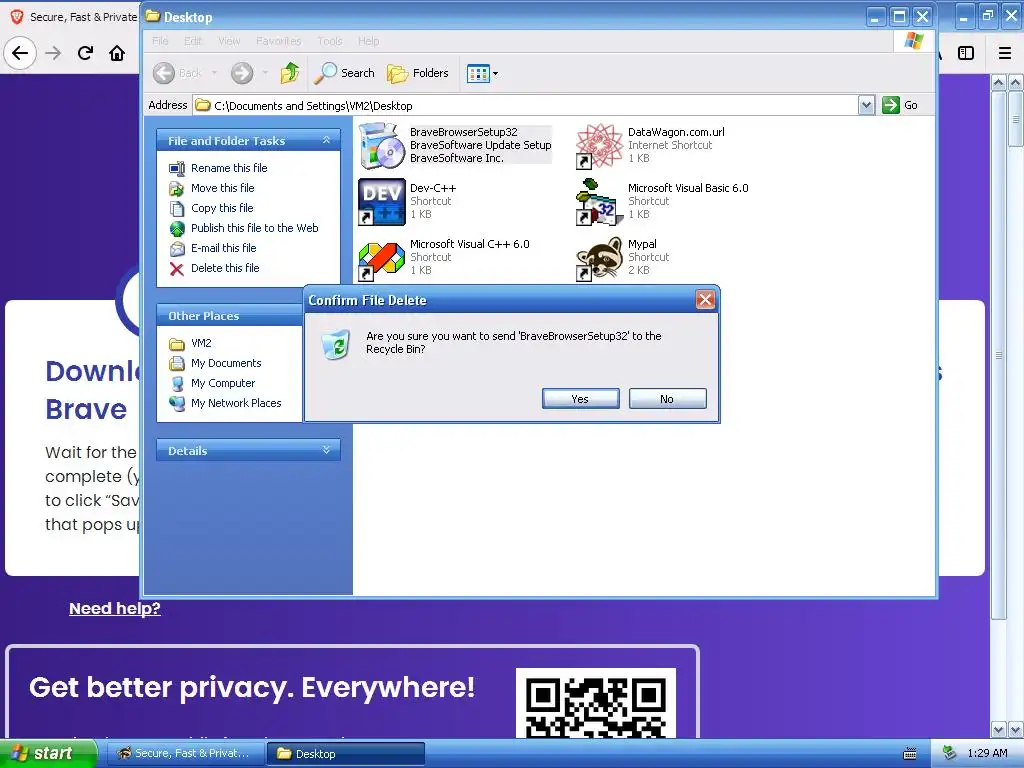The height and width of the screenshot is (768, 1024).
Task: Go to the browser home page
Action: tap(117, 53)
